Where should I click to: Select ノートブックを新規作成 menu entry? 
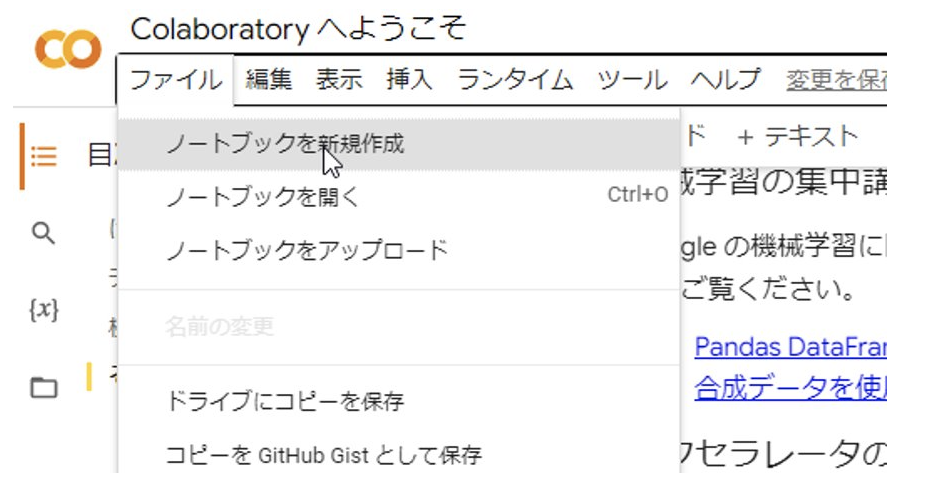(285, 144)
